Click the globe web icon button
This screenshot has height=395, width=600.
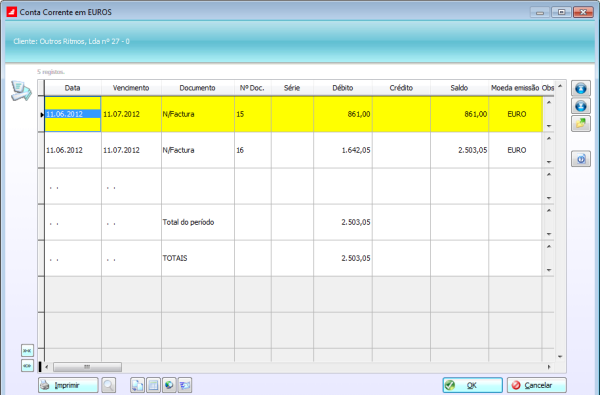169,385
